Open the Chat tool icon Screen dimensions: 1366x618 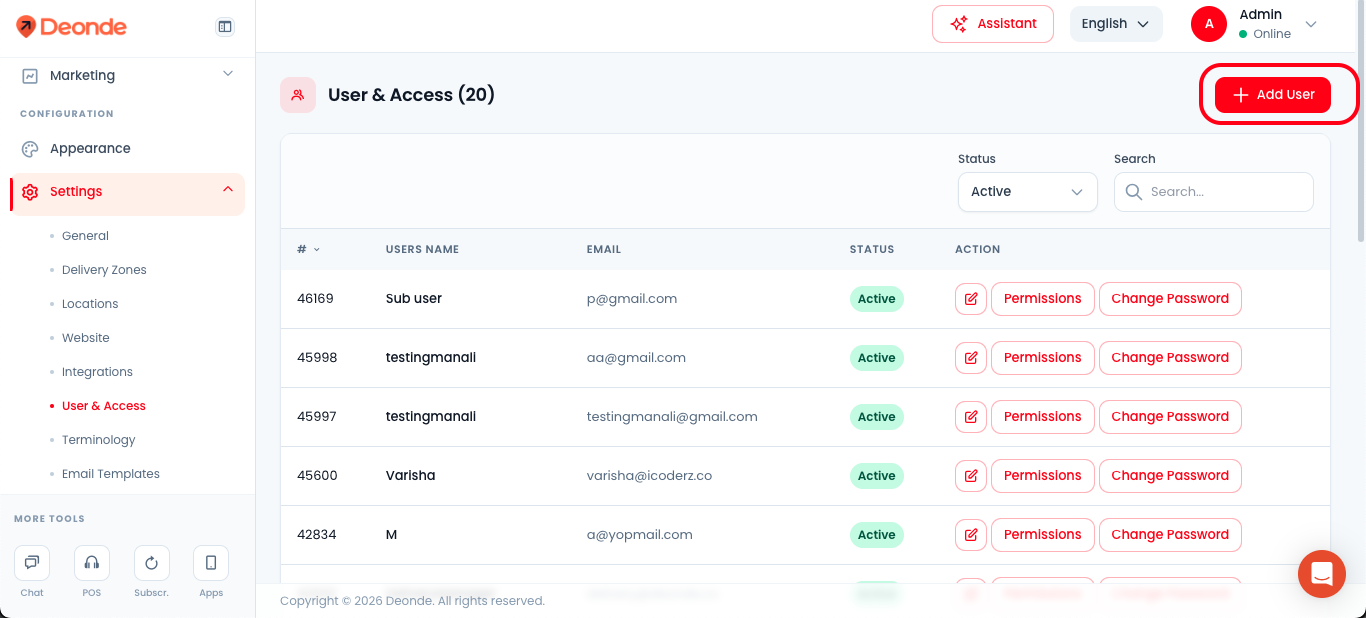click(x=32, y=563)
